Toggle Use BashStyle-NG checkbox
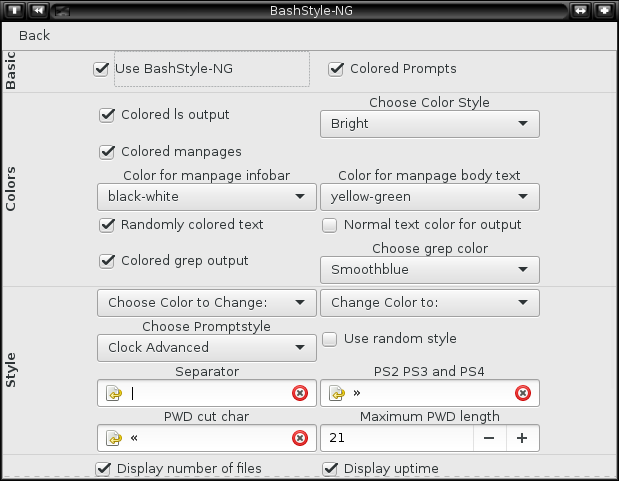This screenshot has width=619, height=481. pyautogui.click(x=101, y=69)
